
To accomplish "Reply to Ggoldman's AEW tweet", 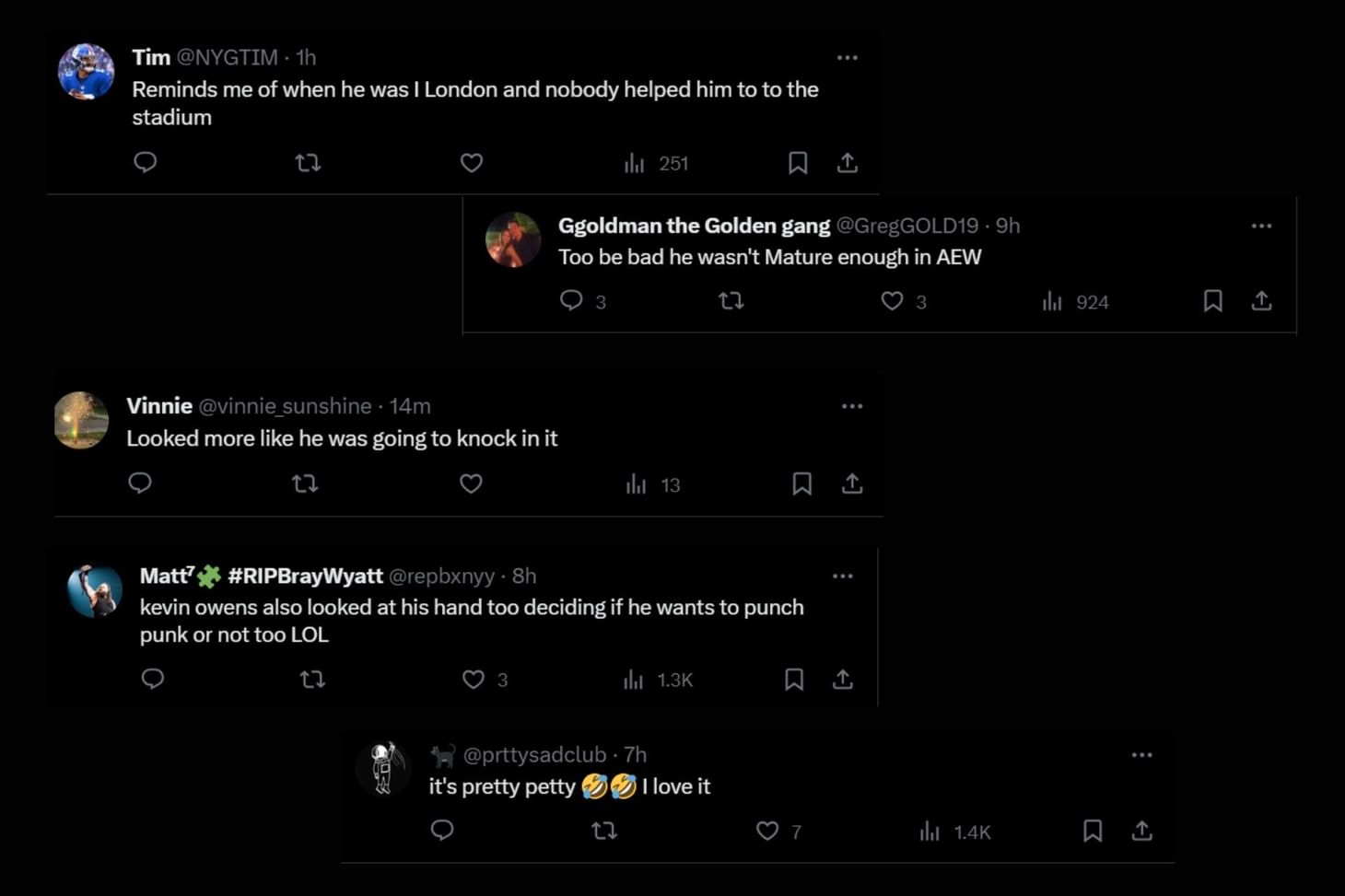I will coord(571,301).
